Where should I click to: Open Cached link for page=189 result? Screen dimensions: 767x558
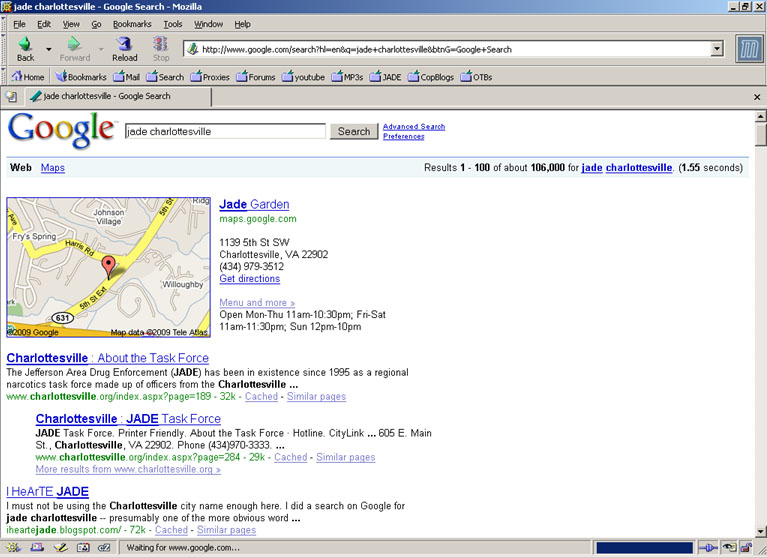[261, 397]
